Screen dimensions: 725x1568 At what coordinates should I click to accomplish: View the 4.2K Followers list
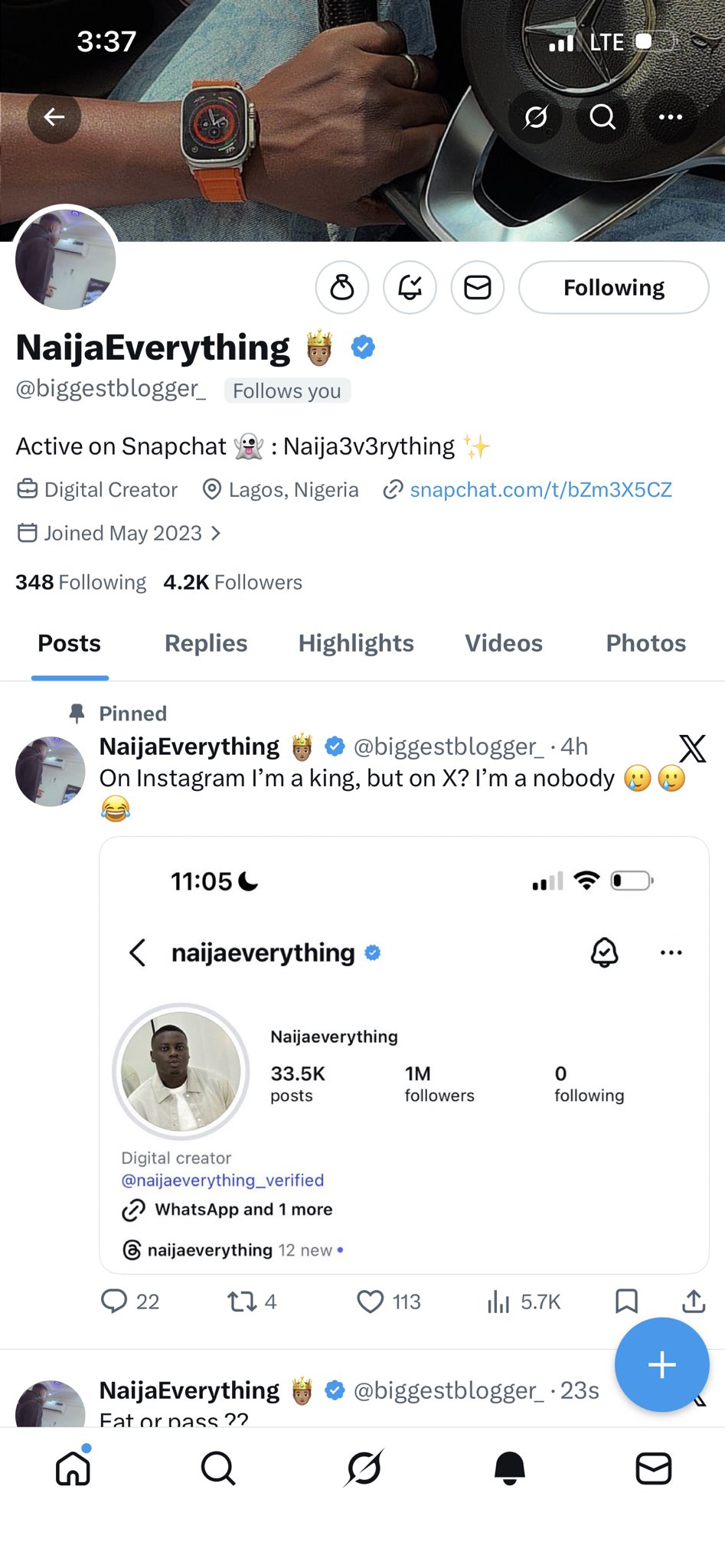click(233, 583)
